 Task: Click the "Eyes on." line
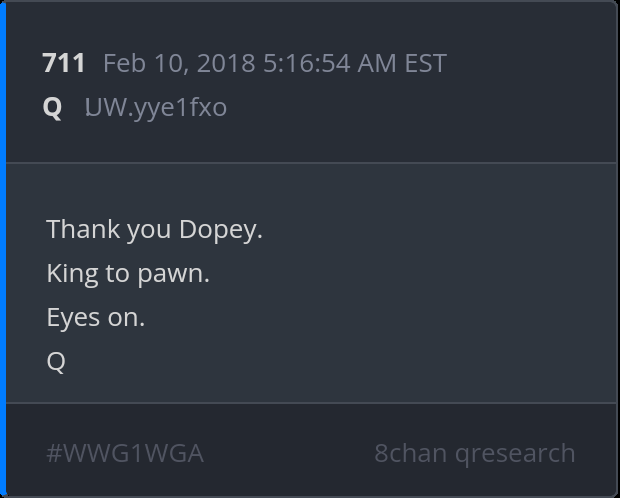click(95, 317)
